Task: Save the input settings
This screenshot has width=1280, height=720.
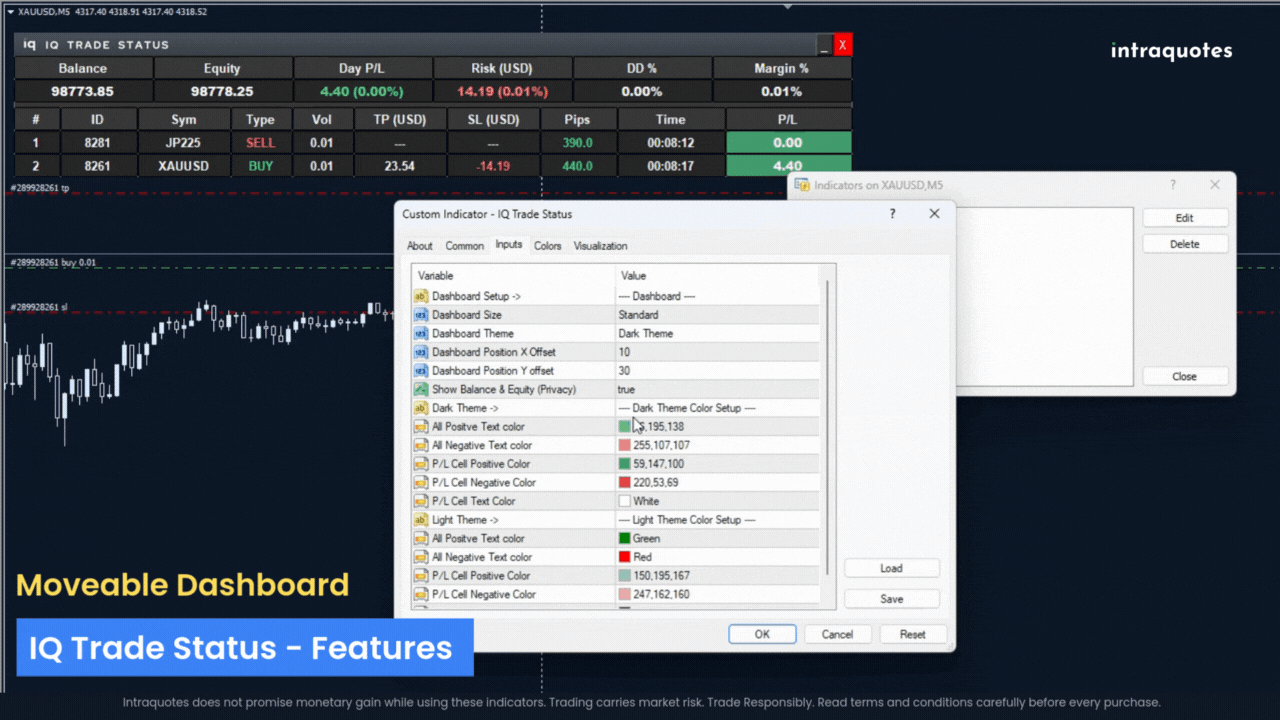Action: (892, 599)
